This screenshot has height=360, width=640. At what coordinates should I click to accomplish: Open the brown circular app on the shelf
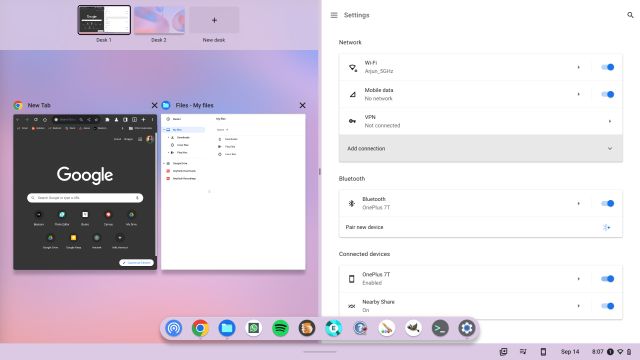click(307, 328)
